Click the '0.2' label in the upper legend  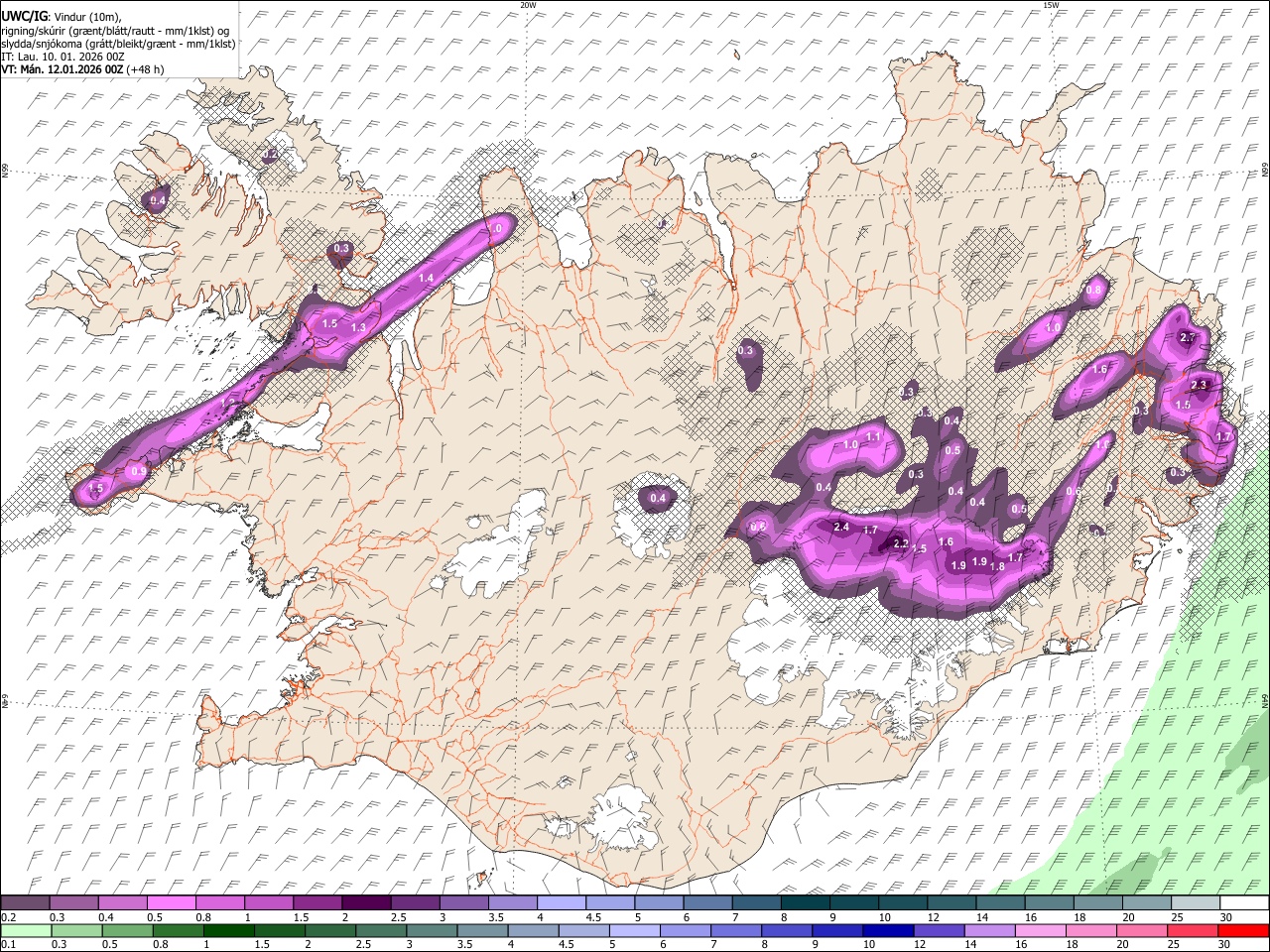[9, 917]
